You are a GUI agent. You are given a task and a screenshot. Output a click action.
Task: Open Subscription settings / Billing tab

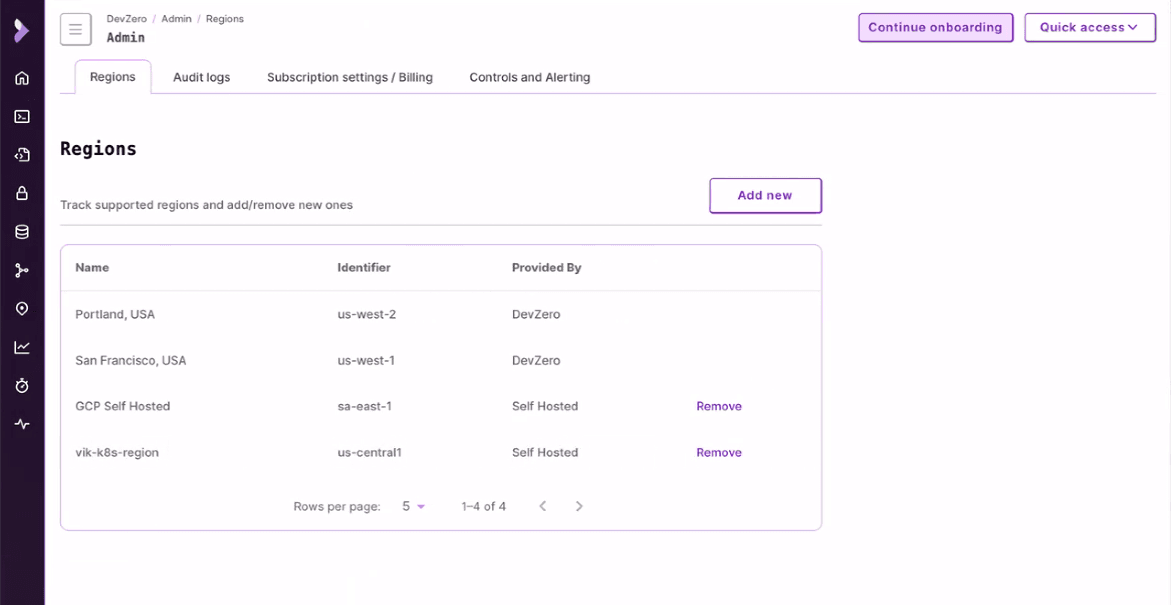[x=349, y=77]
